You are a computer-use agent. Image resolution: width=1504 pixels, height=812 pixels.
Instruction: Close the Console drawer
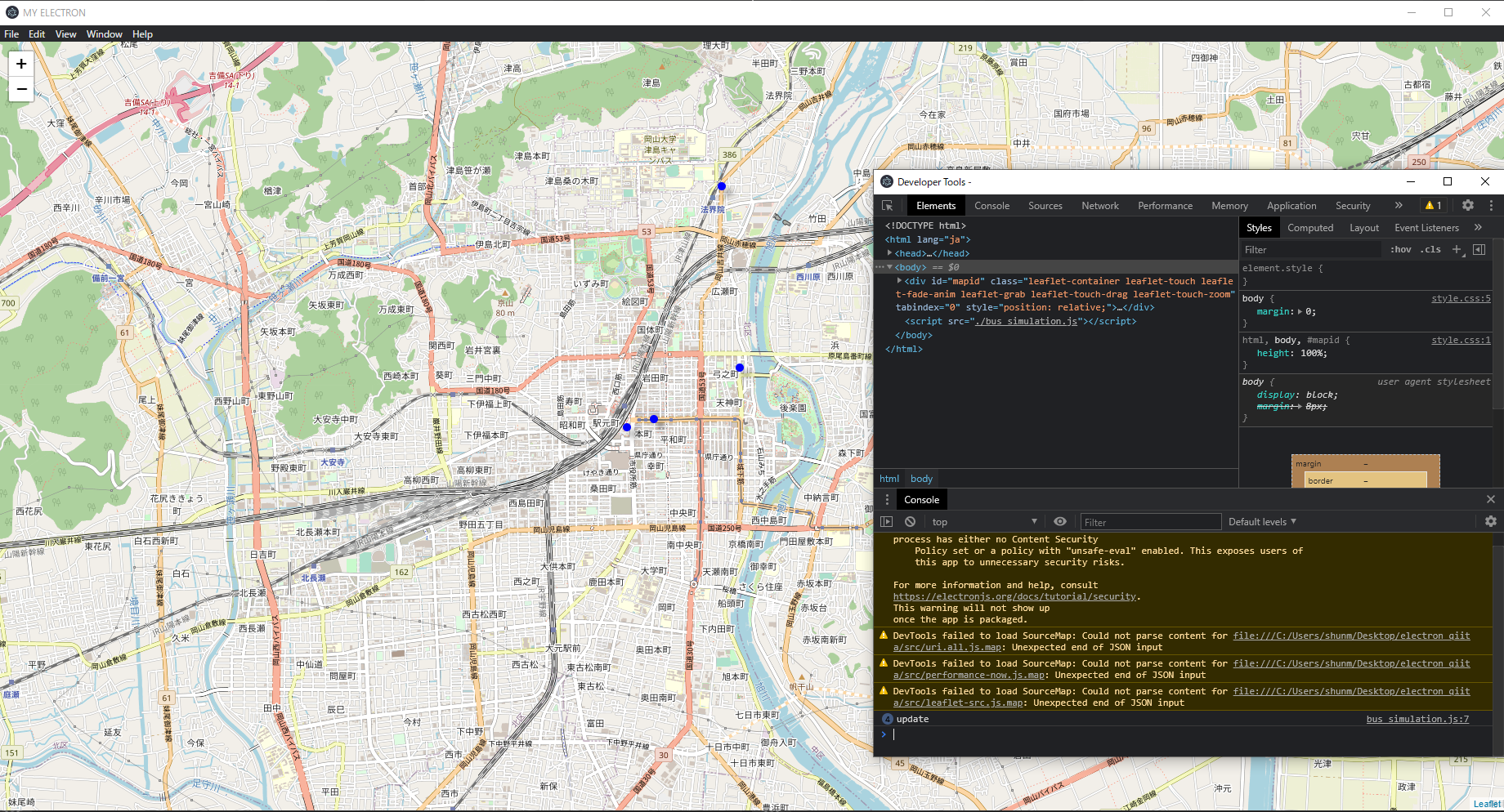point(1490,499)
